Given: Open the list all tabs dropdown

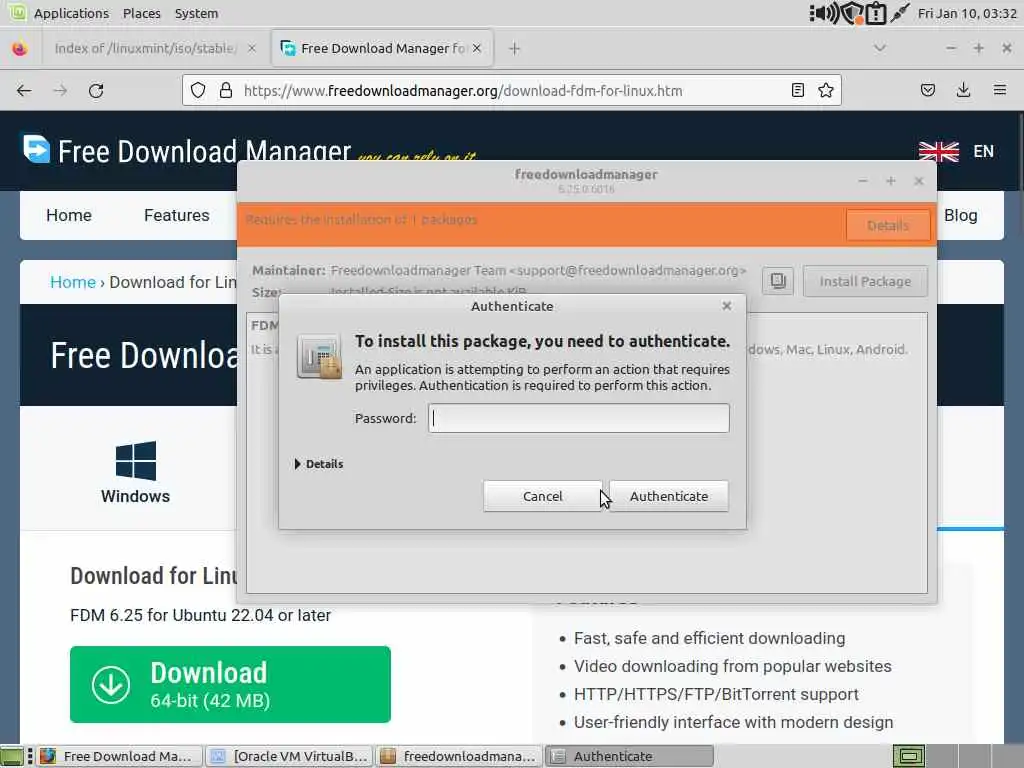Looking at the screenshot, I should tap(880, 48).
